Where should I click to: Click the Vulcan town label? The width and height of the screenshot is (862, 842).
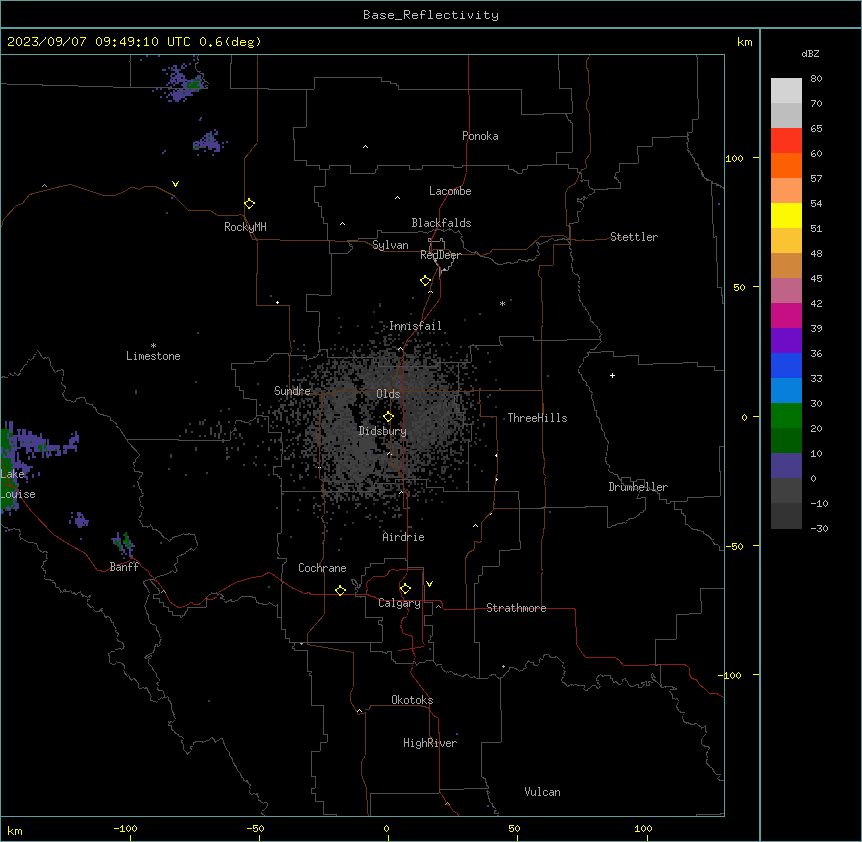(x=543, y=792)
